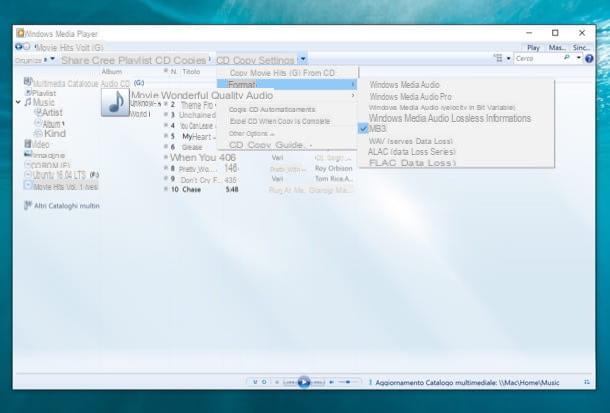Open the Format submenu
The width and height of the screenshot is (610, 413).
point(287,84)
